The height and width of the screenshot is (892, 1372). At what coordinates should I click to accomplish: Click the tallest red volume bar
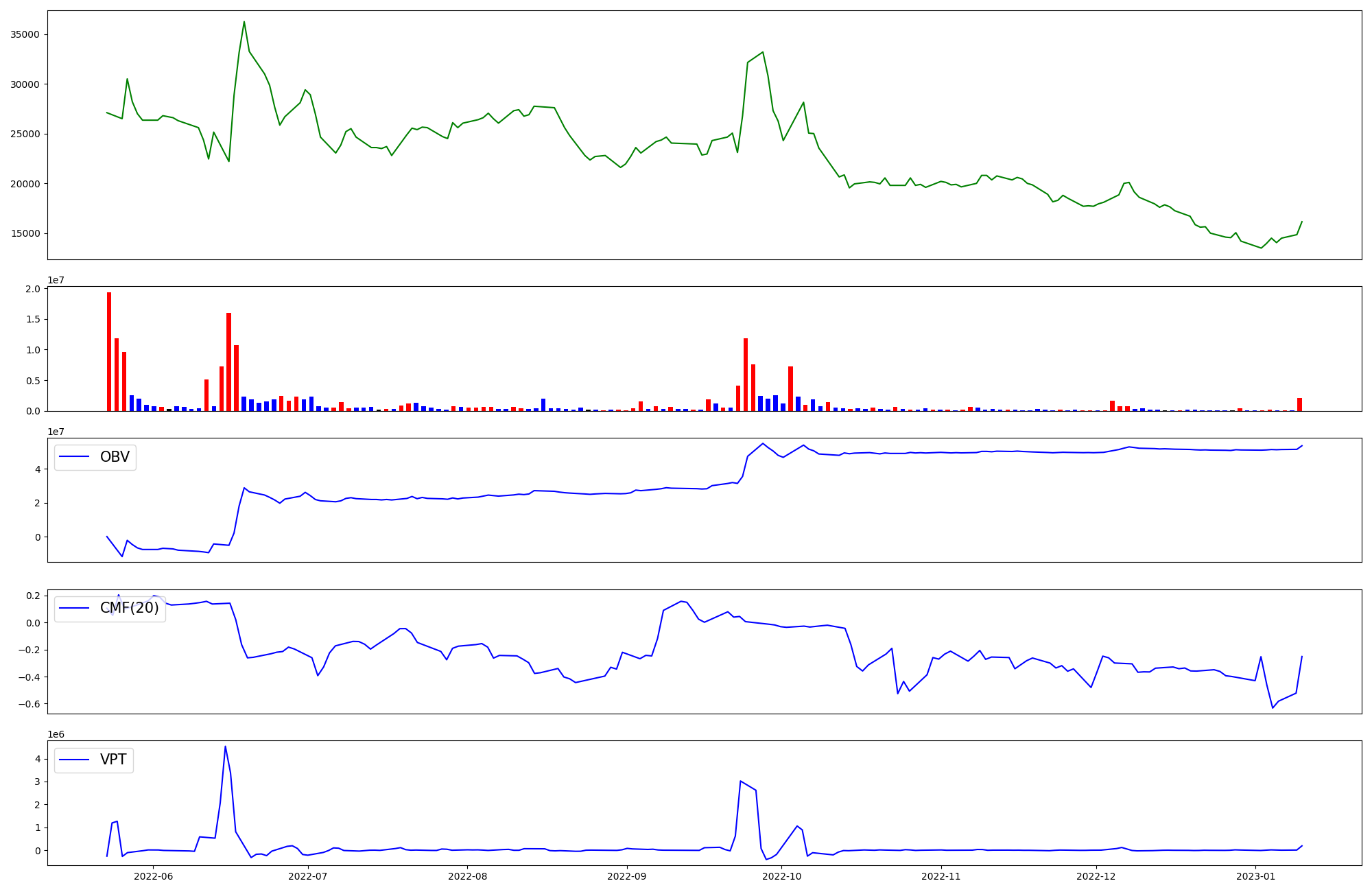click(109, 351)
